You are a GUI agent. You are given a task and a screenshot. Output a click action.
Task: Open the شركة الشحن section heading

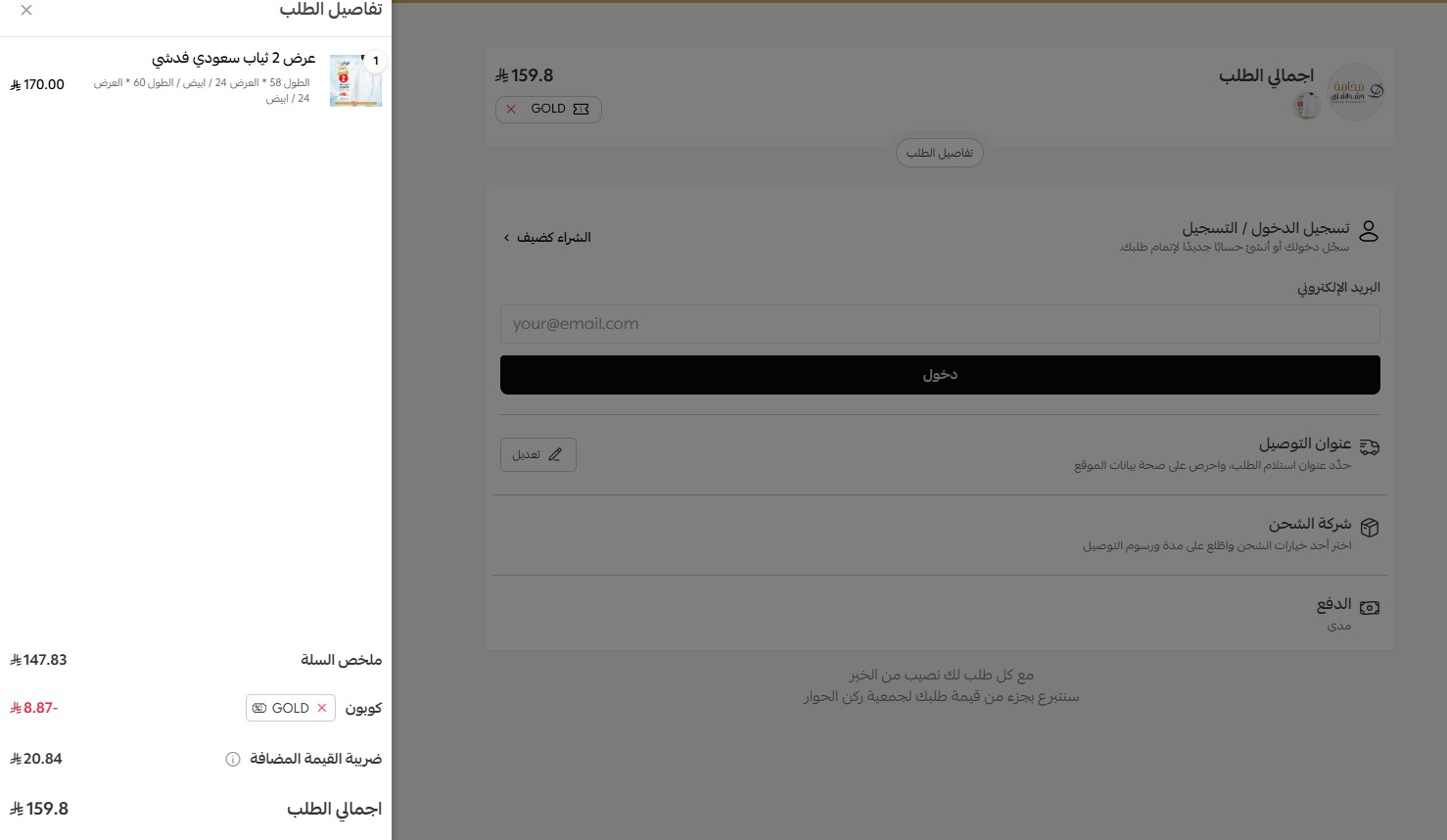pyautogui.click(x=1310, y=524)
